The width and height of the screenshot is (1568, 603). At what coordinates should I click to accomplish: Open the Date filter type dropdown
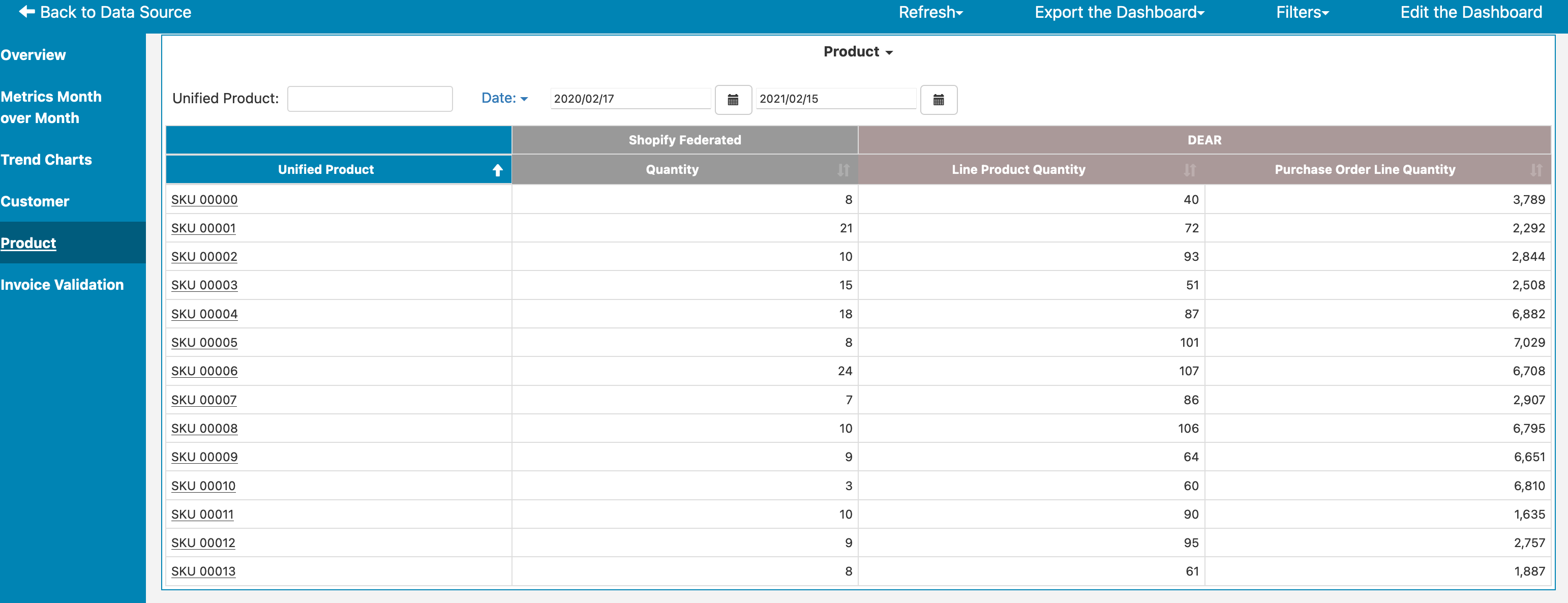[x=504, y=98]
